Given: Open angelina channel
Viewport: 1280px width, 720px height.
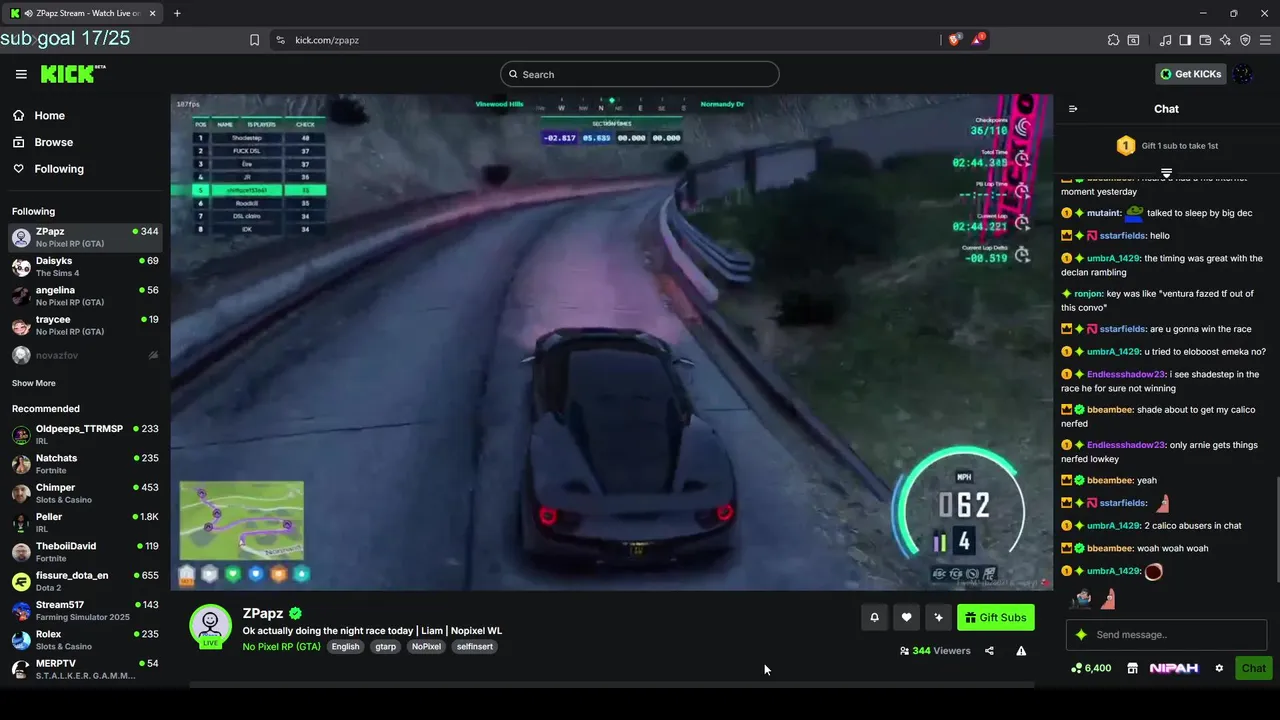Looking at the screenshot, I should click(85, 296).
